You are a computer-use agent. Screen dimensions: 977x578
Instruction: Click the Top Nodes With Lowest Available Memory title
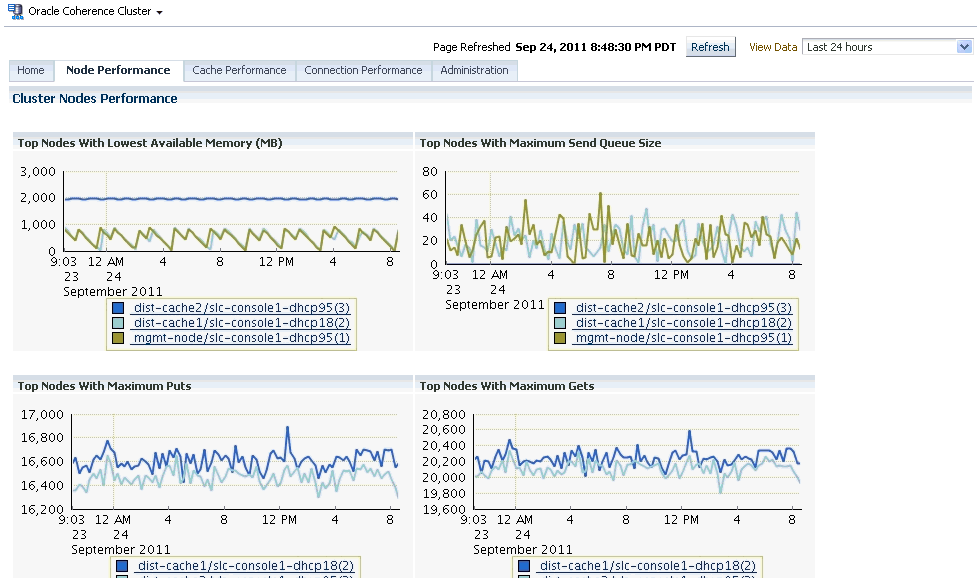150,143
